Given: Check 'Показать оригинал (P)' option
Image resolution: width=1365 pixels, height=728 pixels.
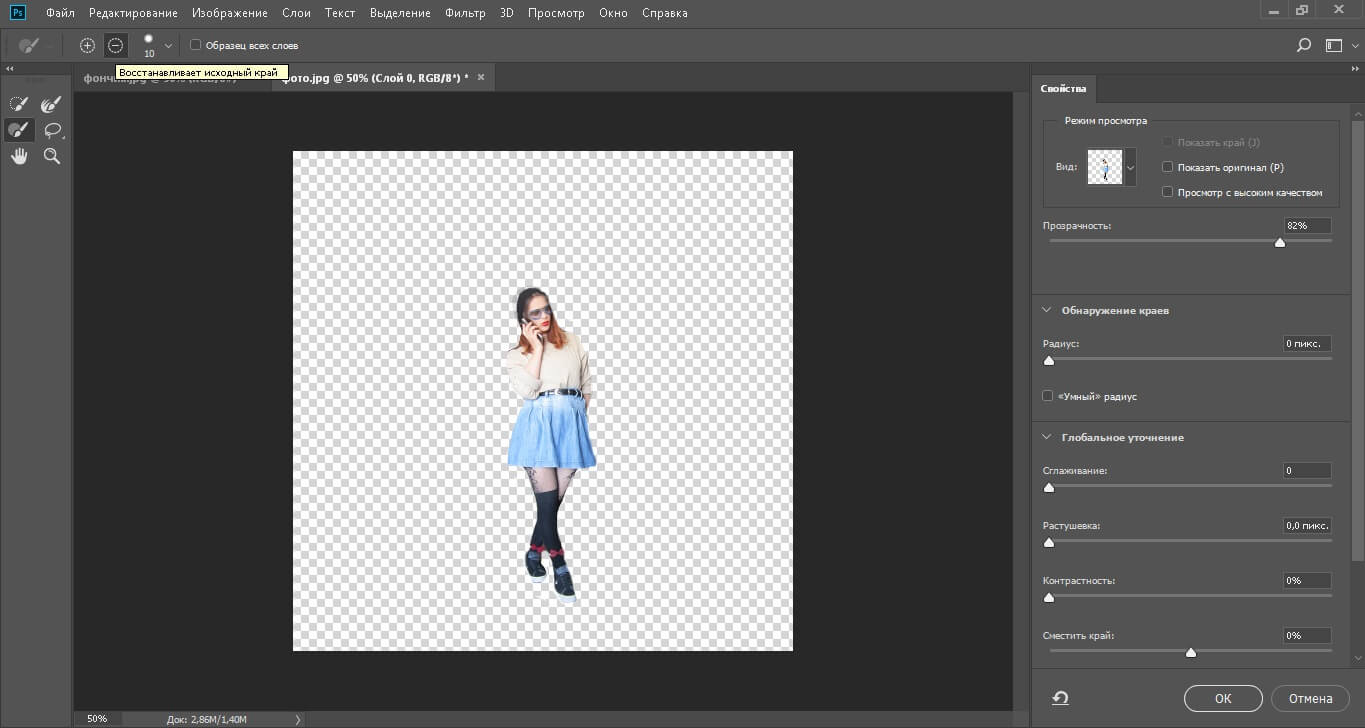Looking at the screenshot, I should [1167, 167].
